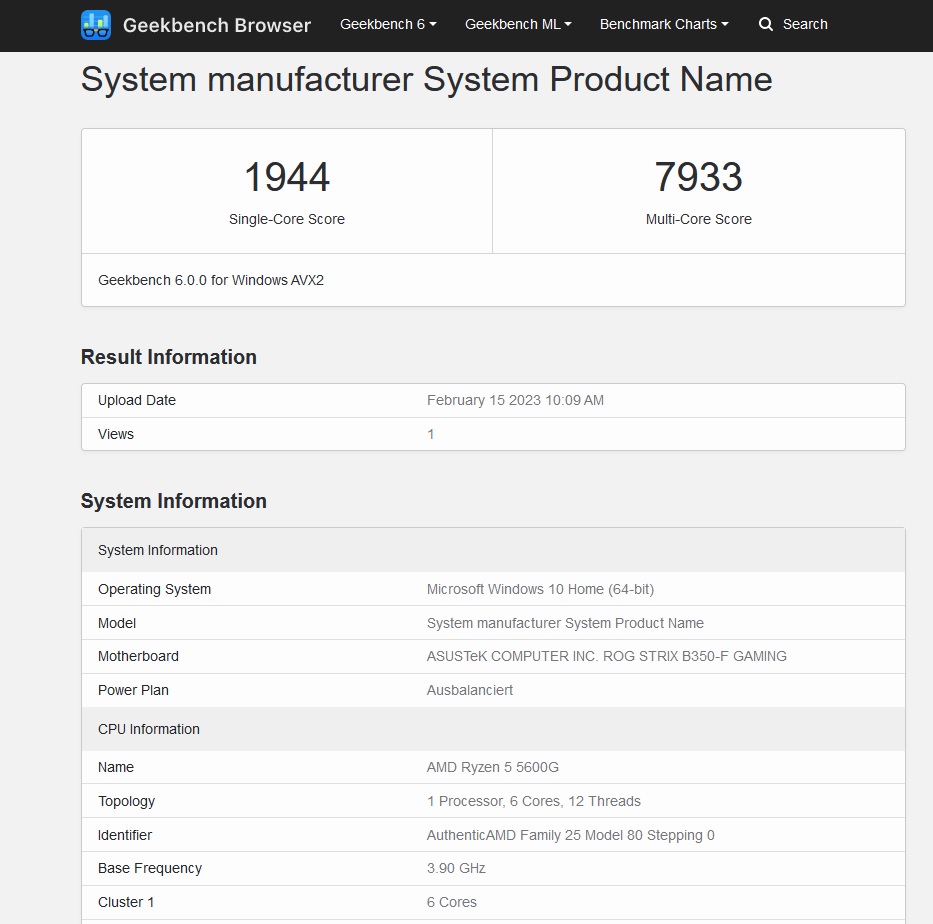Viewport: 933px width, 924px height.
Task: Select the 6 Cores cluster value
Action: [452, 903]
